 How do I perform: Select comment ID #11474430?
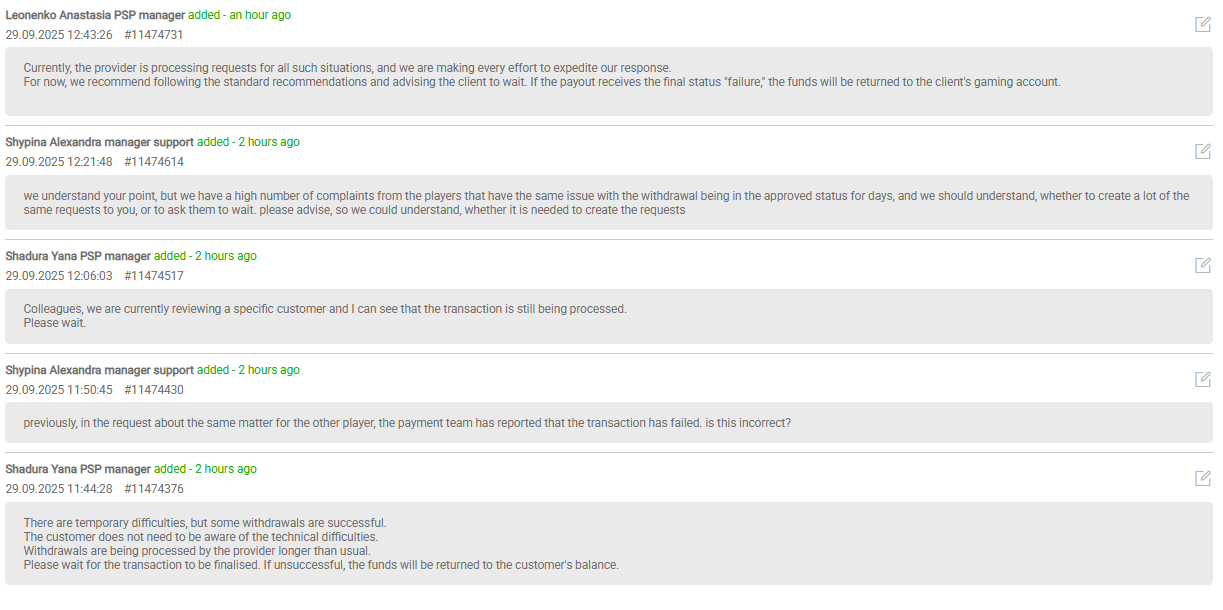[154, 390]
